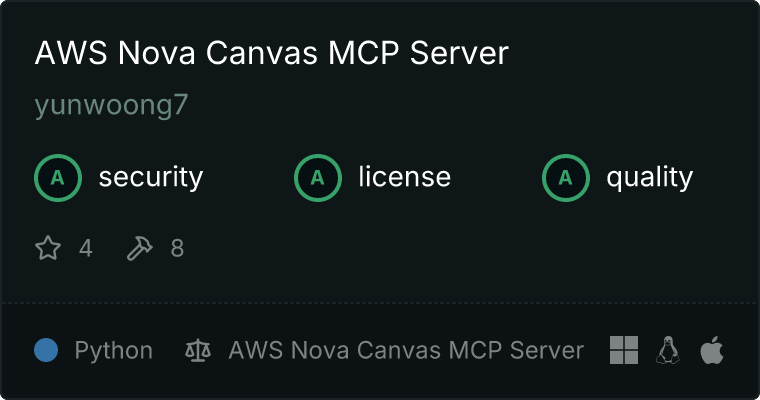Click the hammer tools icon
The image size is (760, 400).
click(140, 248)
